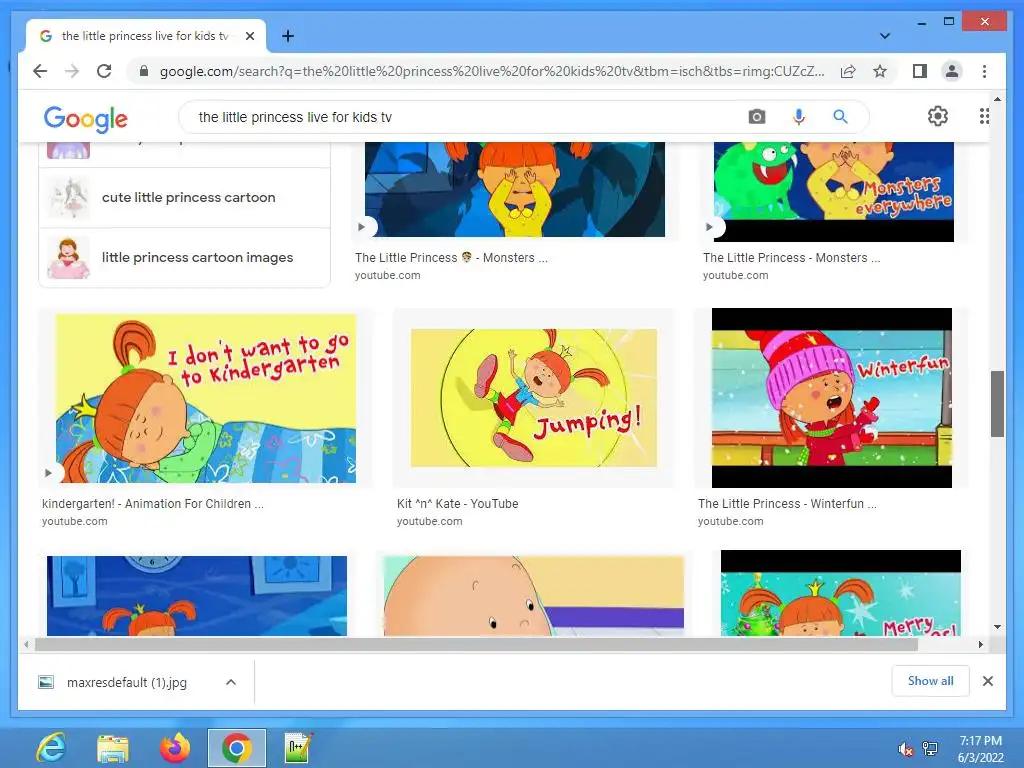Open the 'Merry' Christmas image thumbnail
Viewport: 1024px width, 768px height.
tap(840, 593)
